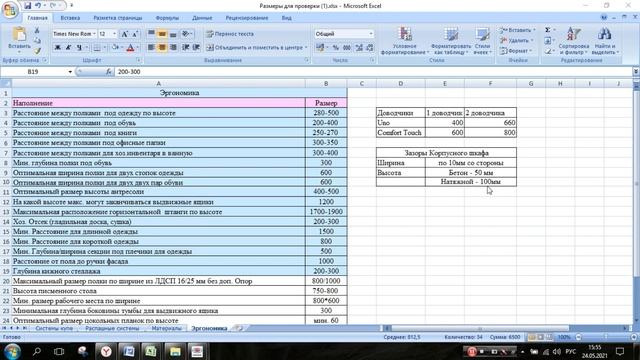Viewport: 640px width, 360px height.
Task: Click the Copy icon
Action: point(37,41)
